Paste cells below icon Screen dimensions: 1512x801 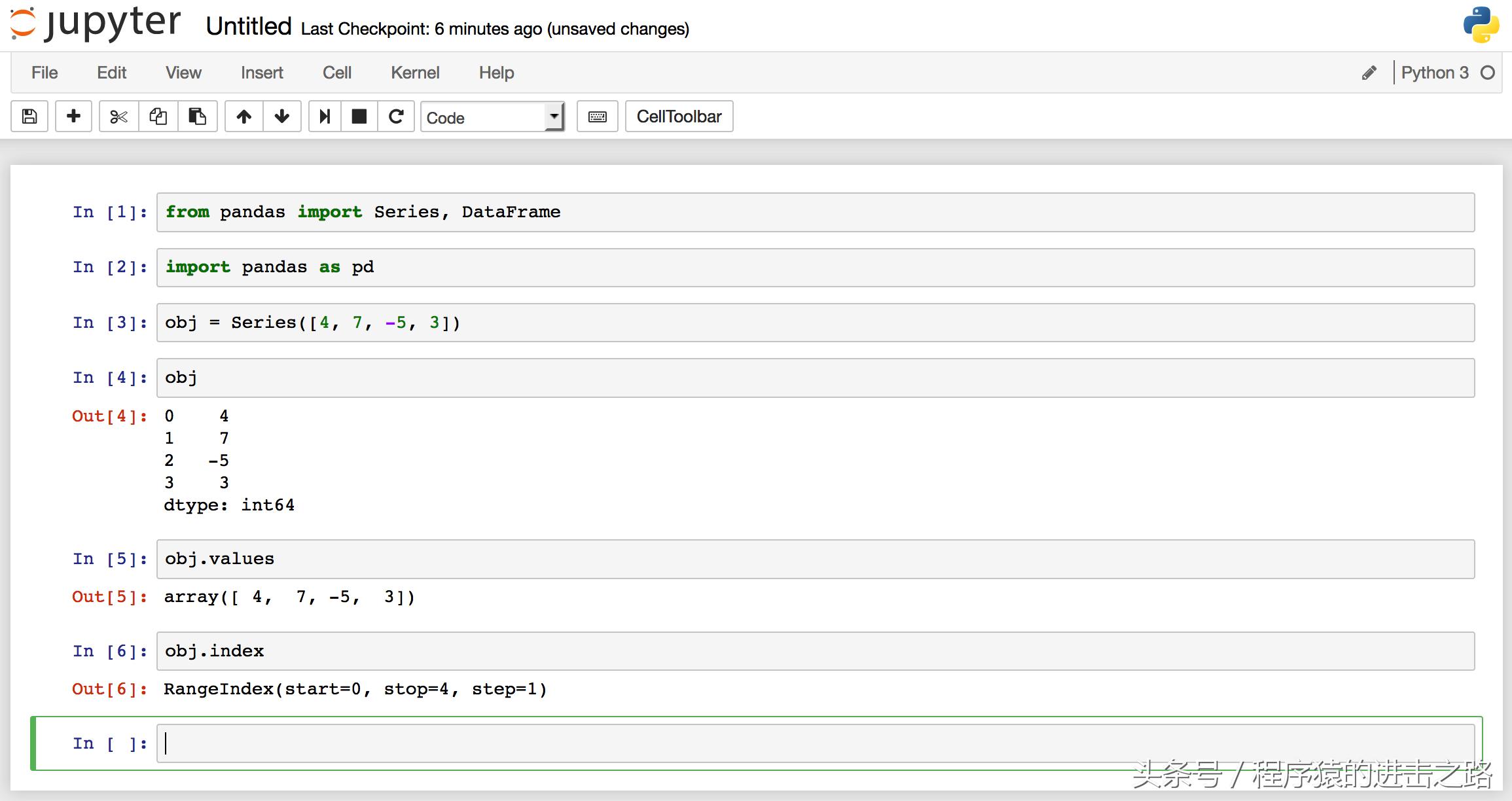pyautogui.click(x=197, y=116)
